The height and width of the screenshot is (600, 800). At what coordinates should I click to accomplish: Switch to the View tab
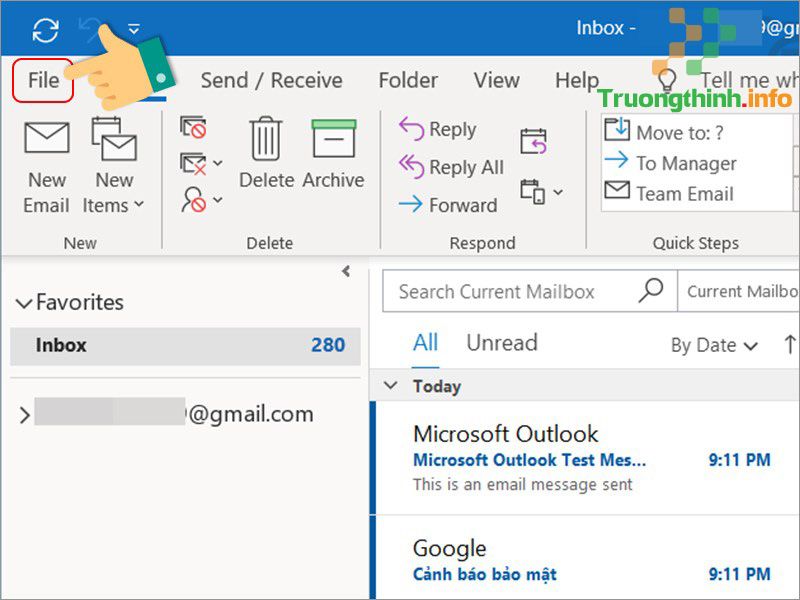496,81
